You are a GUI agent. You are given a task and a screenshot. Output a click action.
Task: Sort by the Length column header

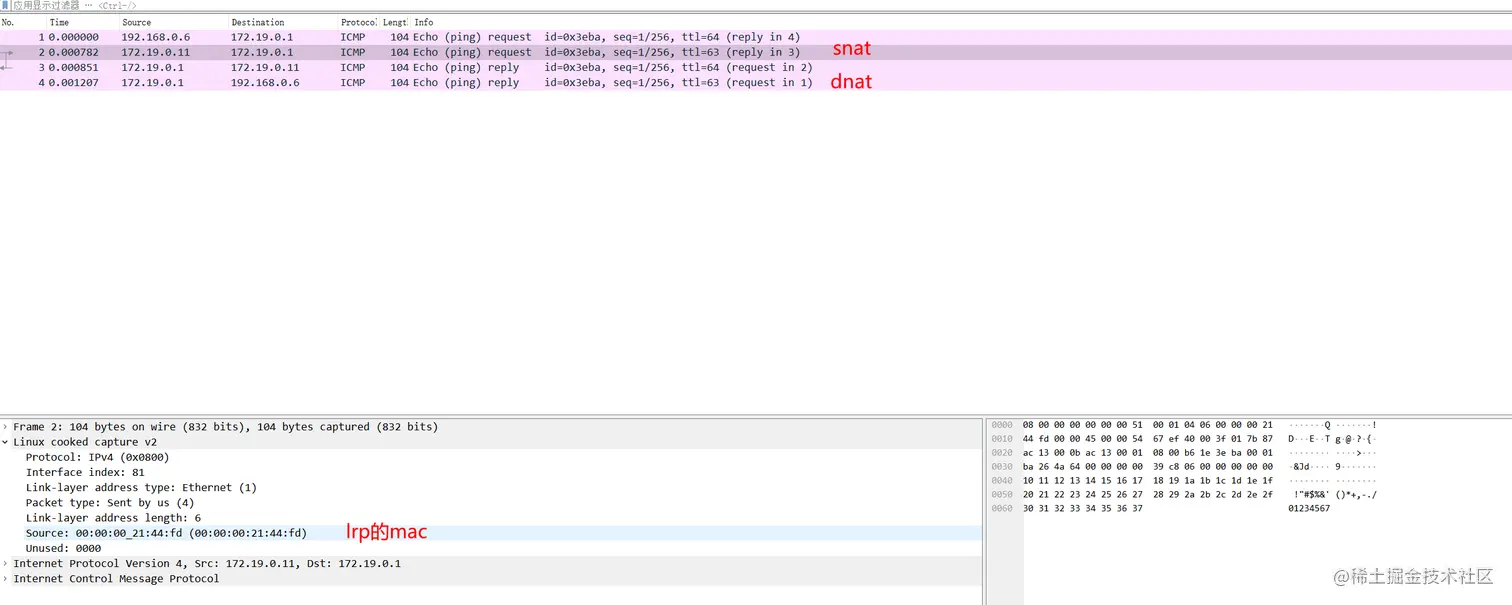tap(395, 22)
